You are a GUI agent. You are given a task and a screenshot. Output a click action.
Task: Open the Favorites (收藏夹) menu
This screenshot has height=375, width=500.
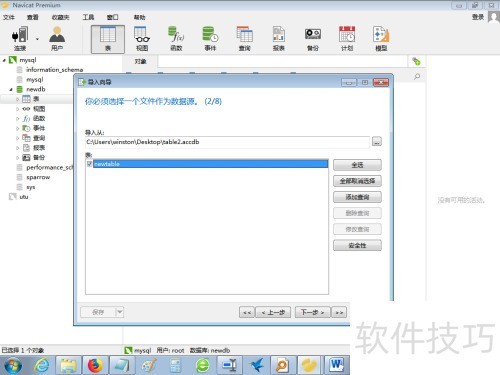point(60,17)
